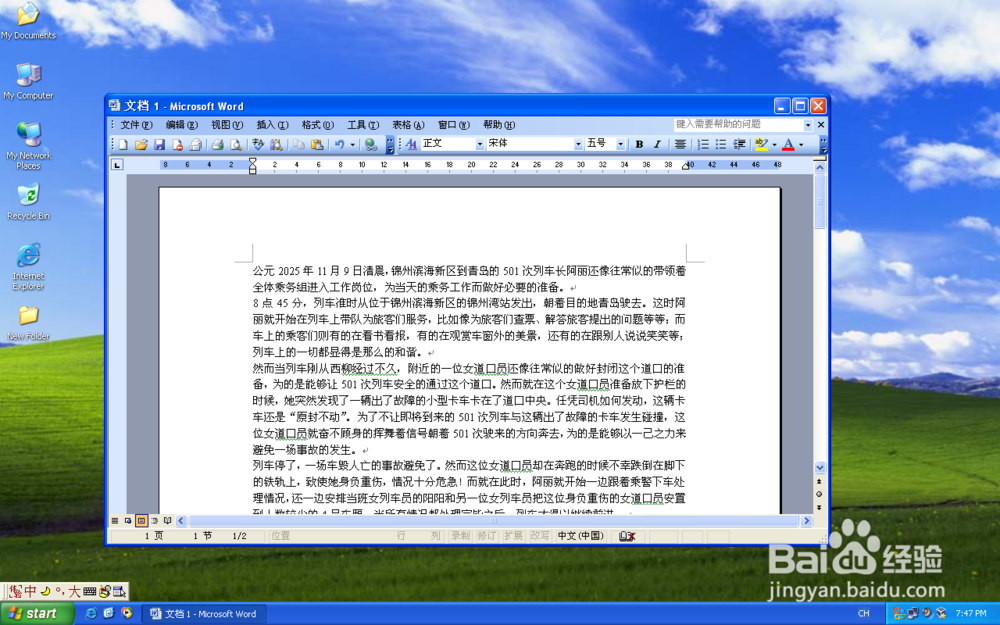Open Styles and Formatting pane icon
This screenshot has width=1000, height=625.
(x=411, y=145)
